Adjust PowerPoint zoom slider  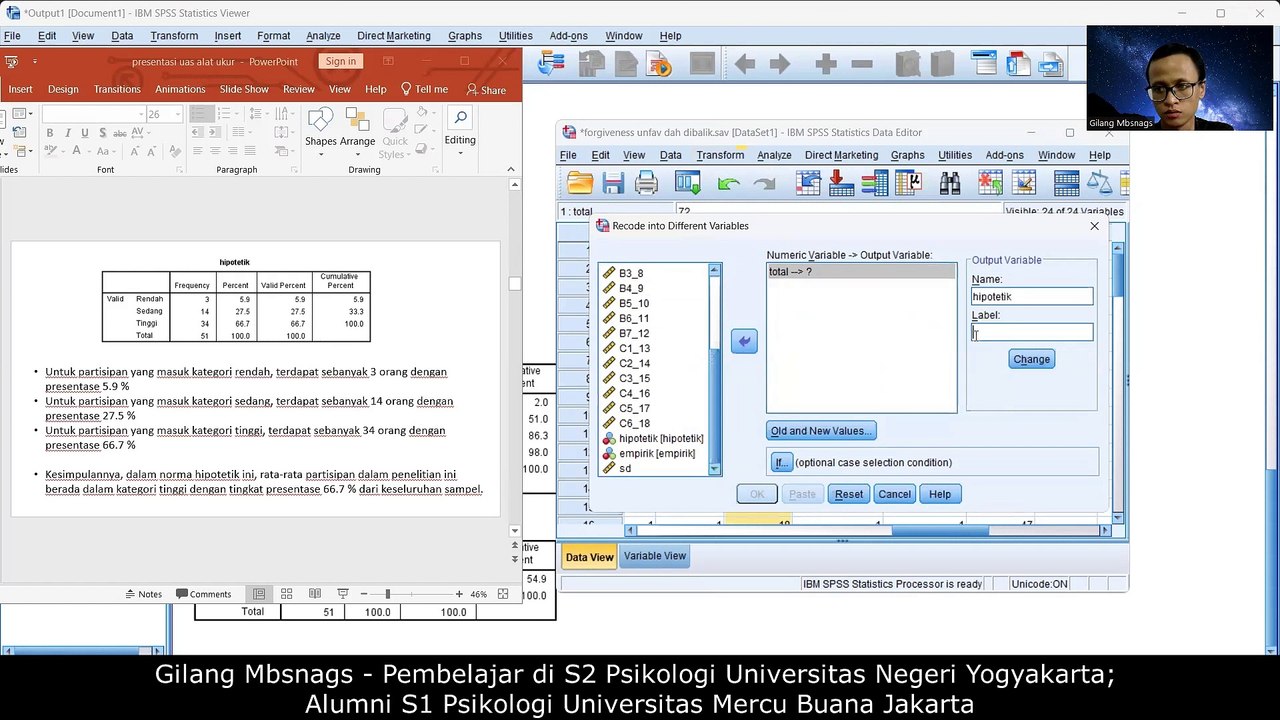(x=387, y=594)
